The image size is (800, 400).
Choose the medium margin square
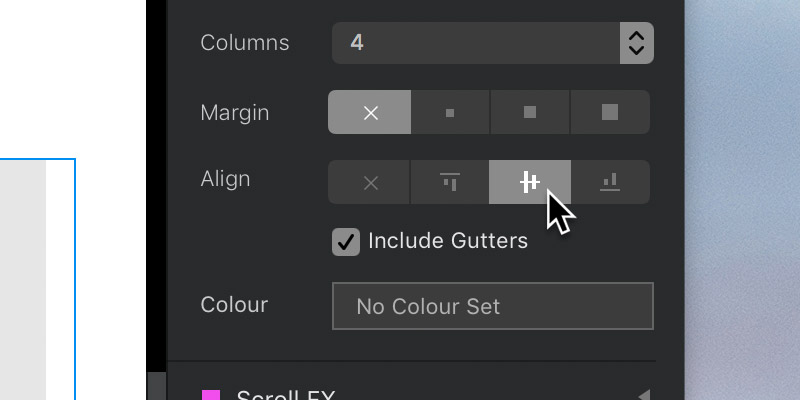click(530, 112)
